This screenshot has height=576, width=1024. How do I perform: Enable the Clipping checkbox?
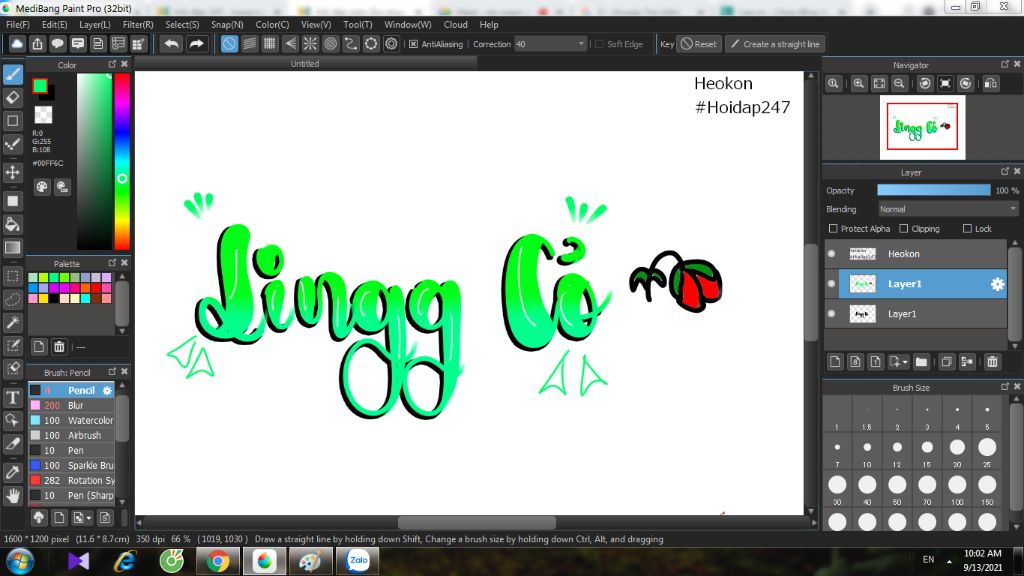903,229
